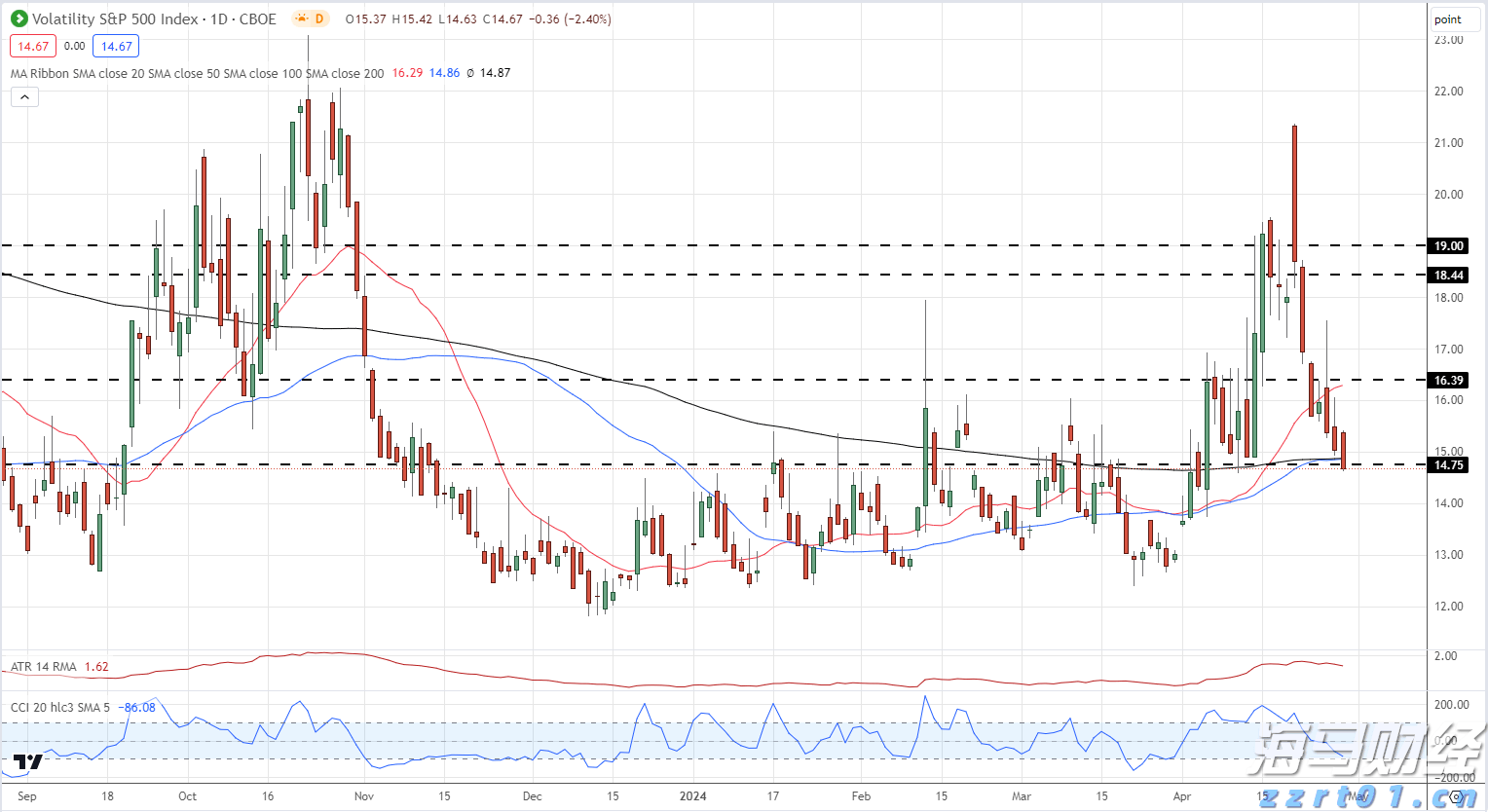
Task: Open symbol search via Volatility S&P 500 Index title
Action: (115, 18)
